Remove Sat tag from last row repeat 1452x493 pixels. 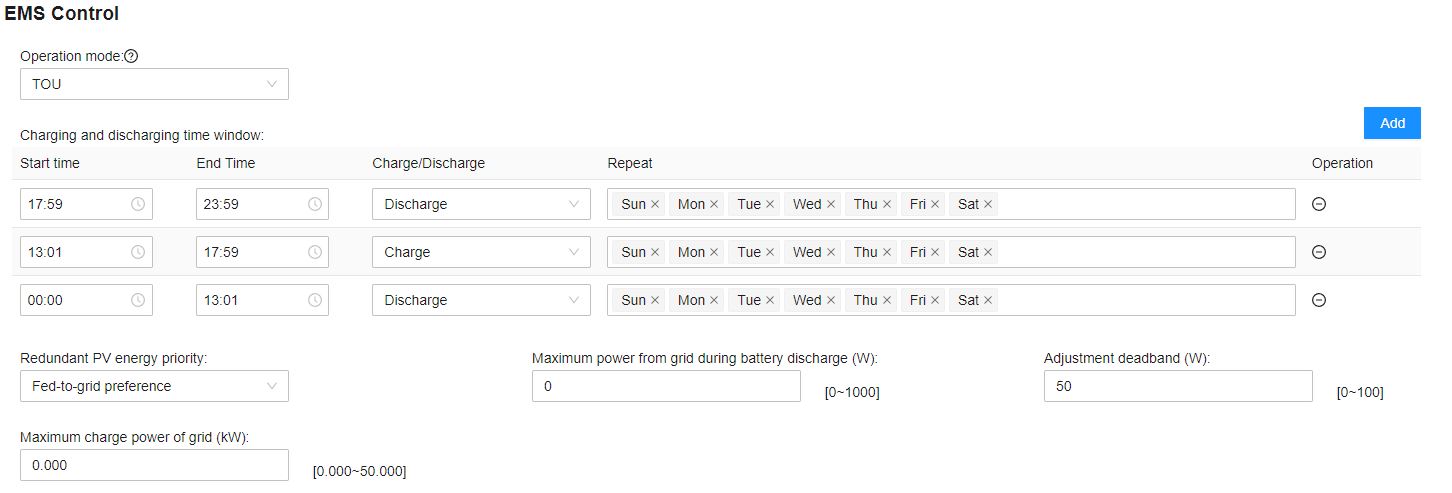988,300
